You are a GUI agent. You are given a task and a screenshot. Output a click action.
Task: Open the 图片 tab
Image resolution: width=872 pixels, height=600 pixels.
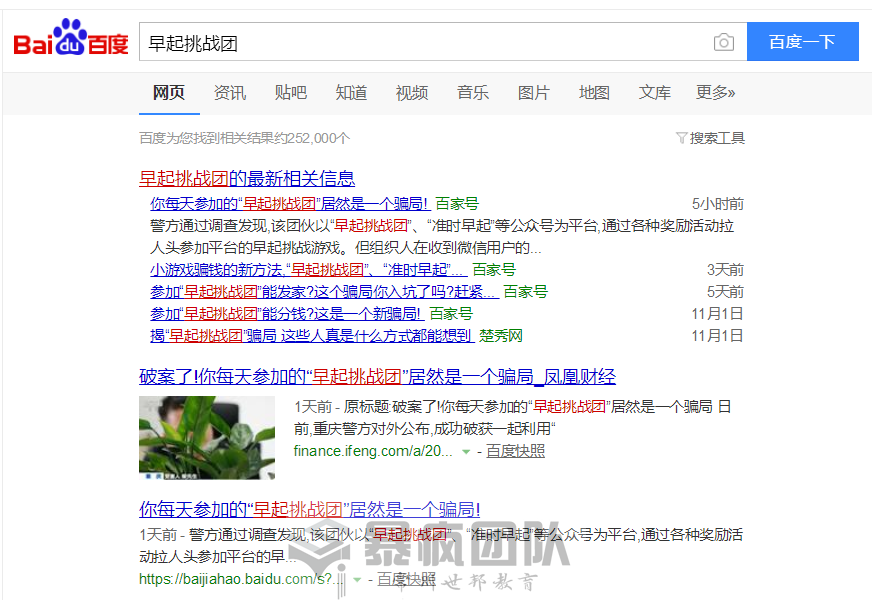533,93
